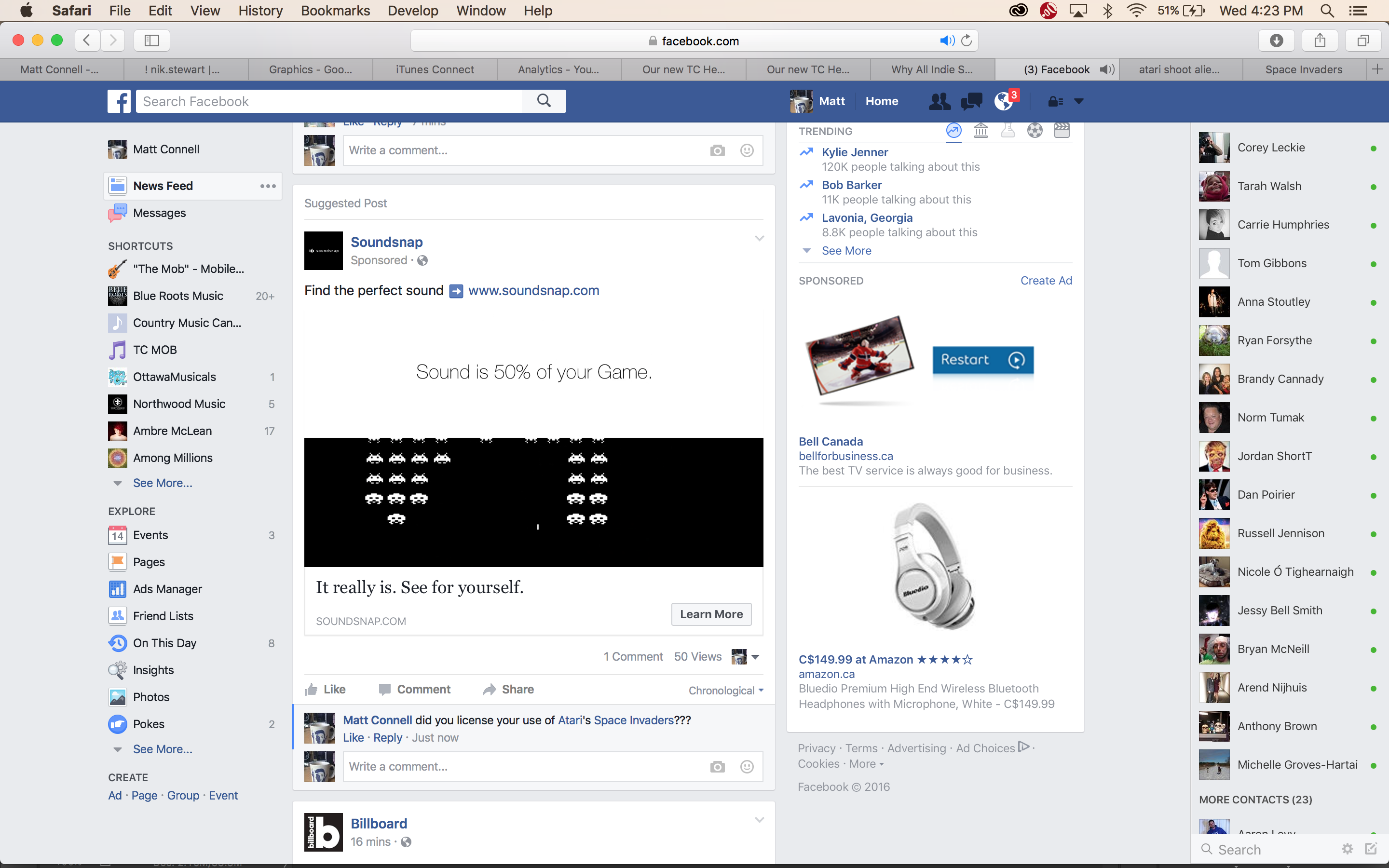
Task: Open notifications globe with 3 badge
Action: [1003, 102]
